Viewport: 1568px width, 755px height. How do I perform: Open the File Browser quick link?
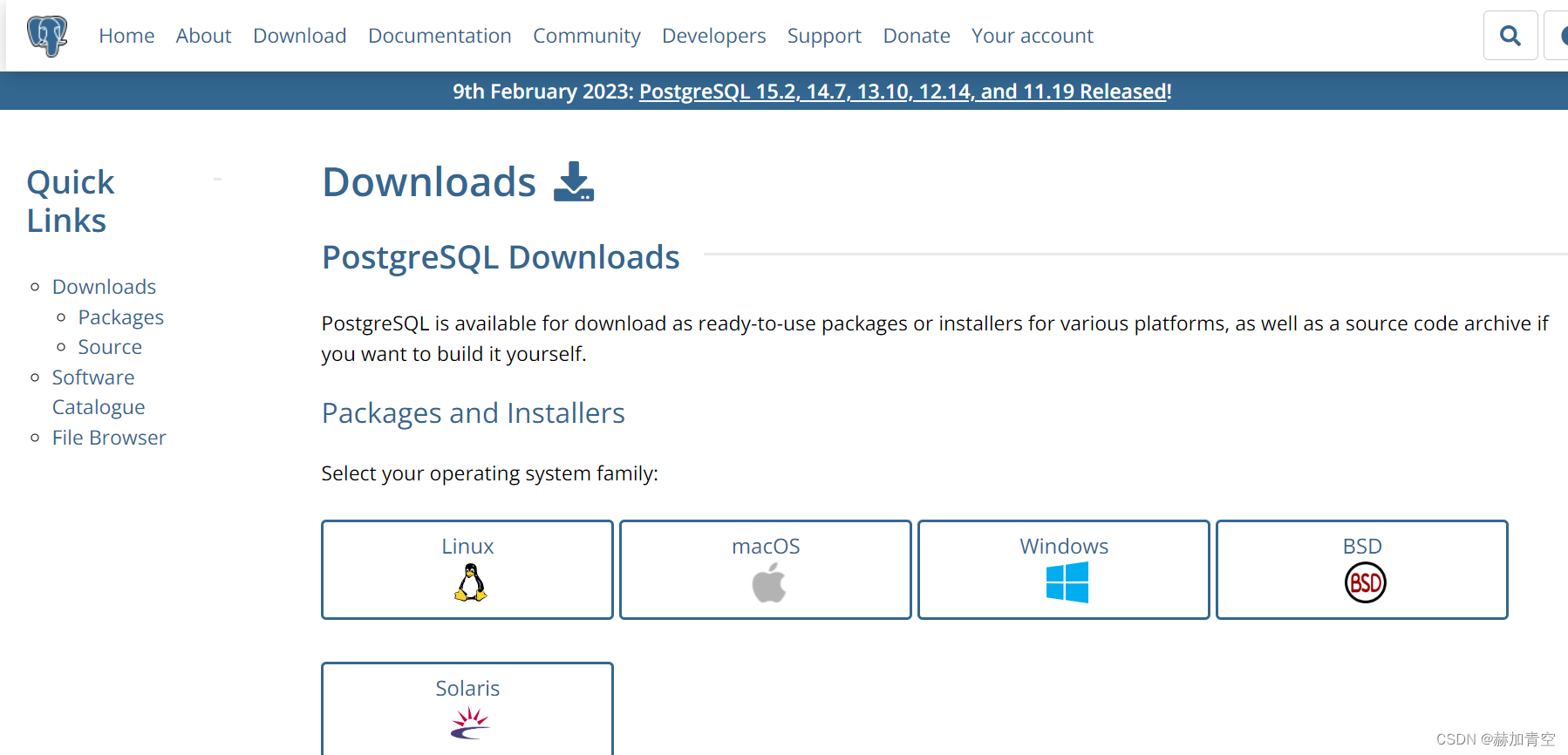coord(109,438)
